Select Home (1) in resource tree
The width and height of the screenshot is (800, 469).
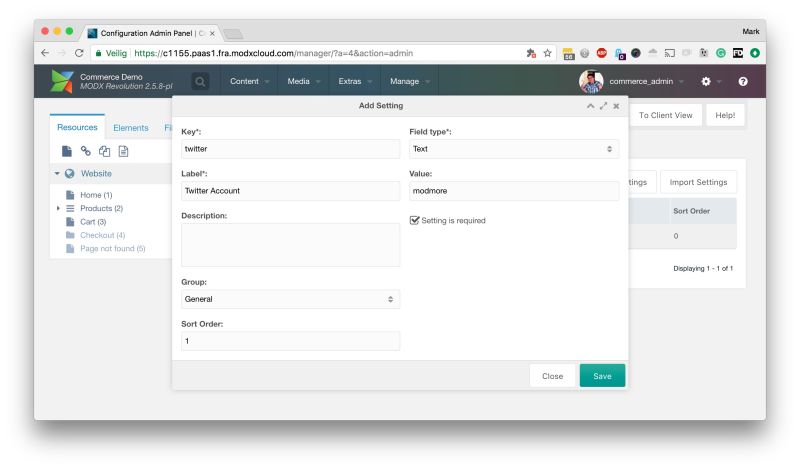96,195
